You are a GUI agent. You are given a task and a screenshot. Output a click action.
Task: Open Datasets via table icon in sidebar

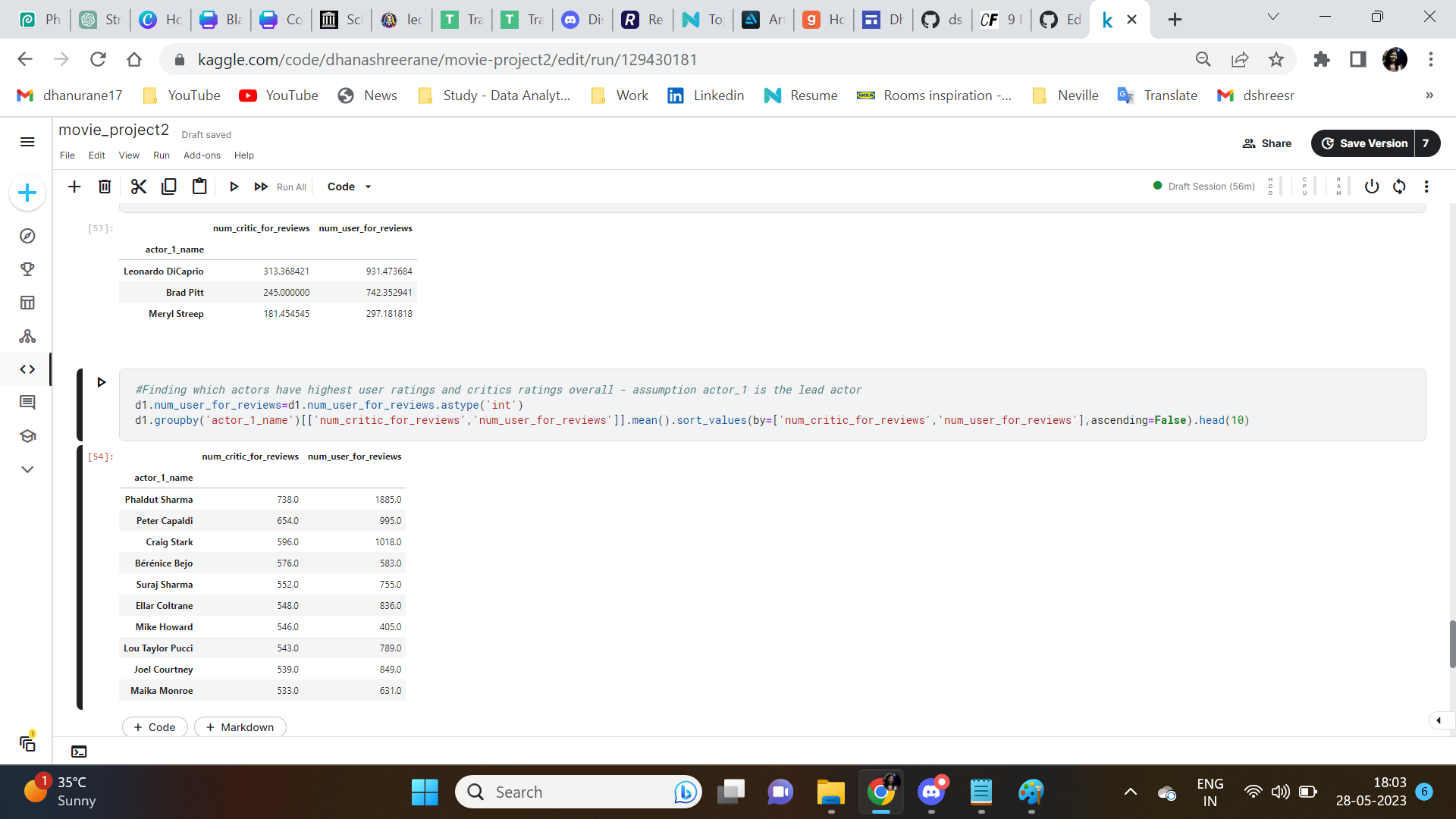(x=27, y=302)
